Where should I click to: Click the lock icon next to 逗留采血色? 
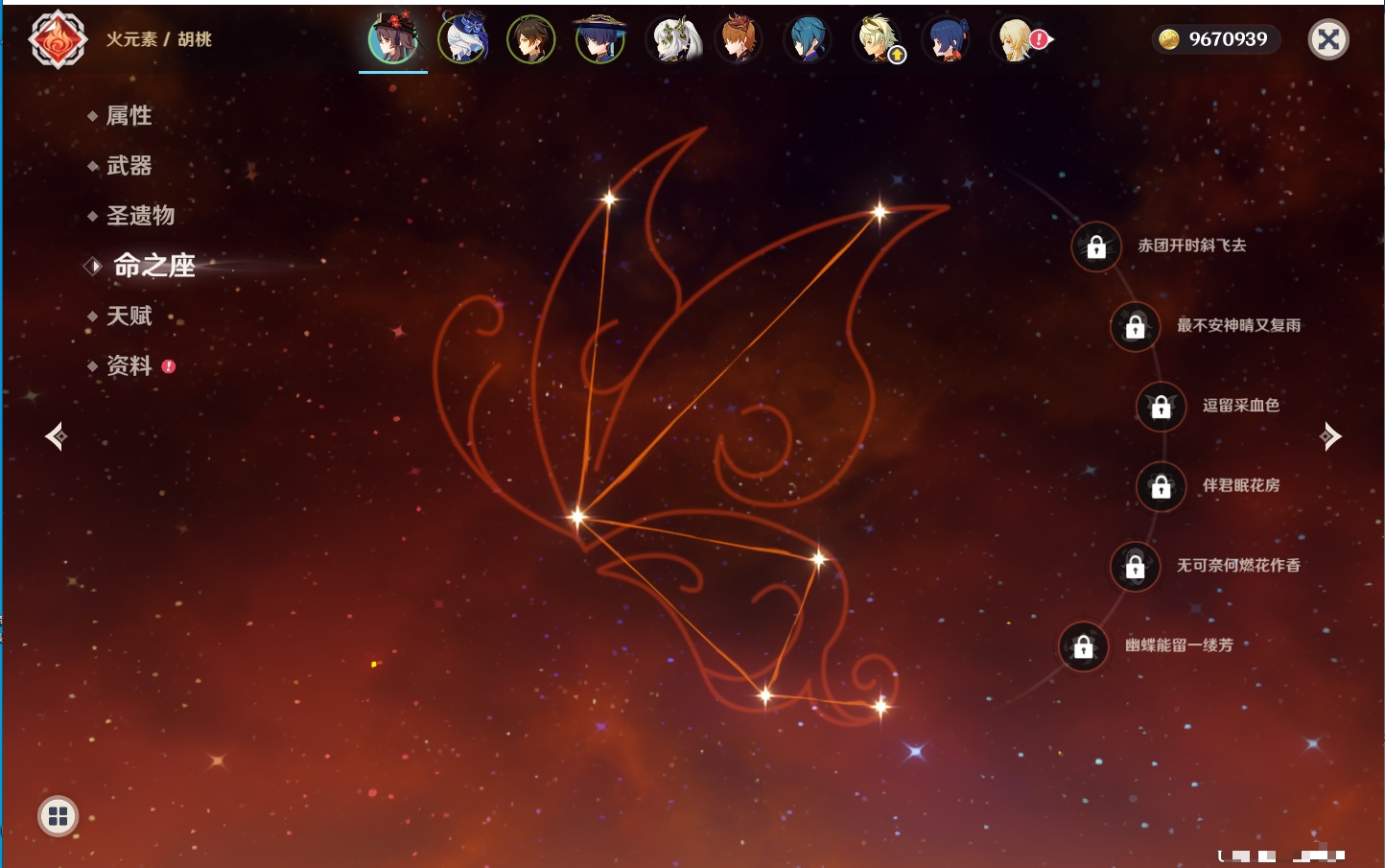click(x=1161, y=407)
